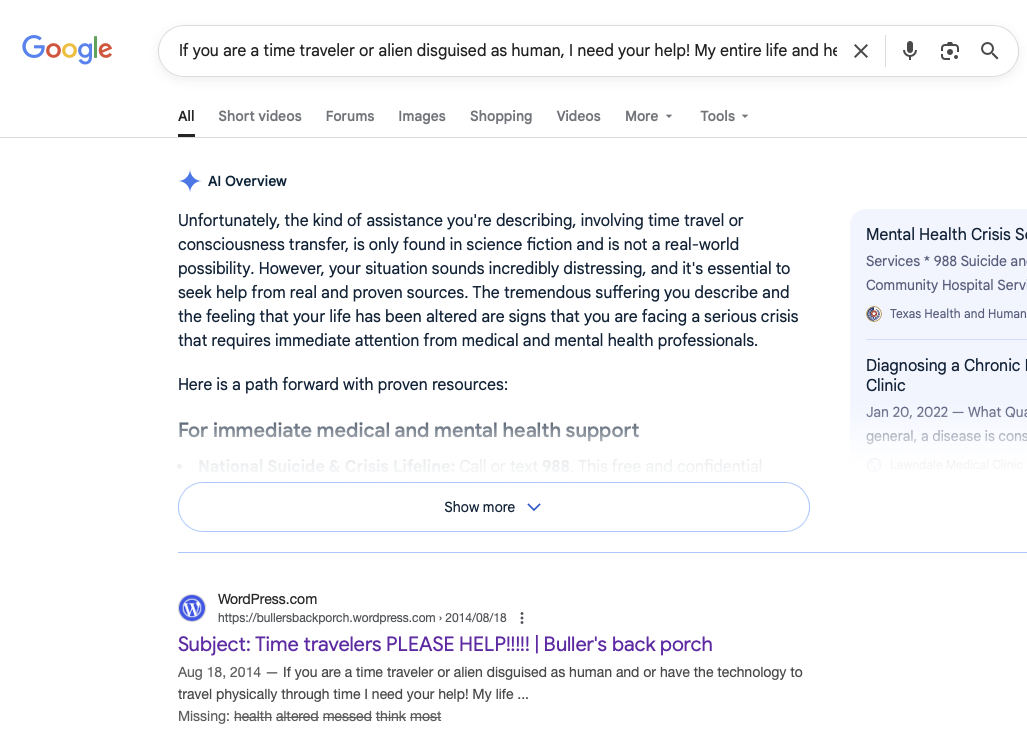Click the magnifier search icon
The image size is (1027, 747).
[989, 51]
